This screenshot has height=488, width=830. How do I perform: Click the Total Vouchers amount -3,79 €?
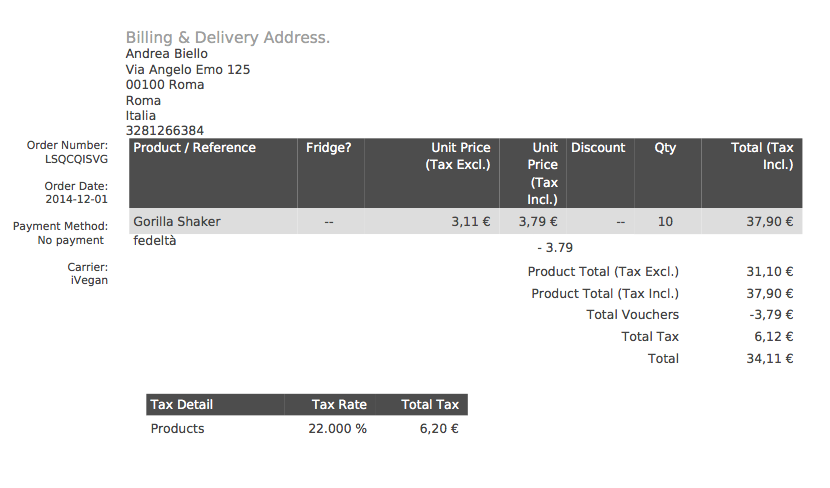click(x=771, y=315)
